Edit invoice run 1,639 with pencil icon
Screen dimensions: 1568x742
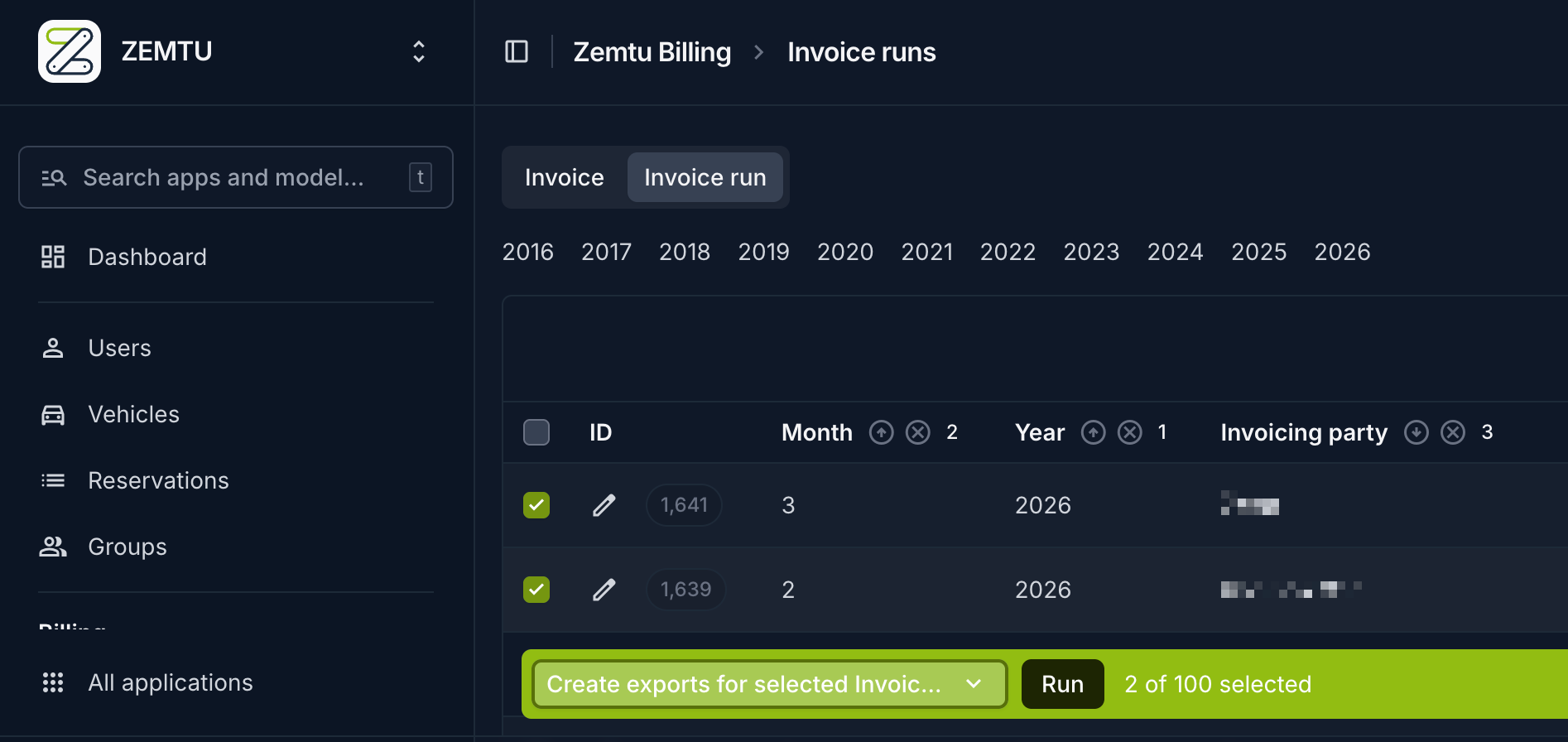coord(604,590)
